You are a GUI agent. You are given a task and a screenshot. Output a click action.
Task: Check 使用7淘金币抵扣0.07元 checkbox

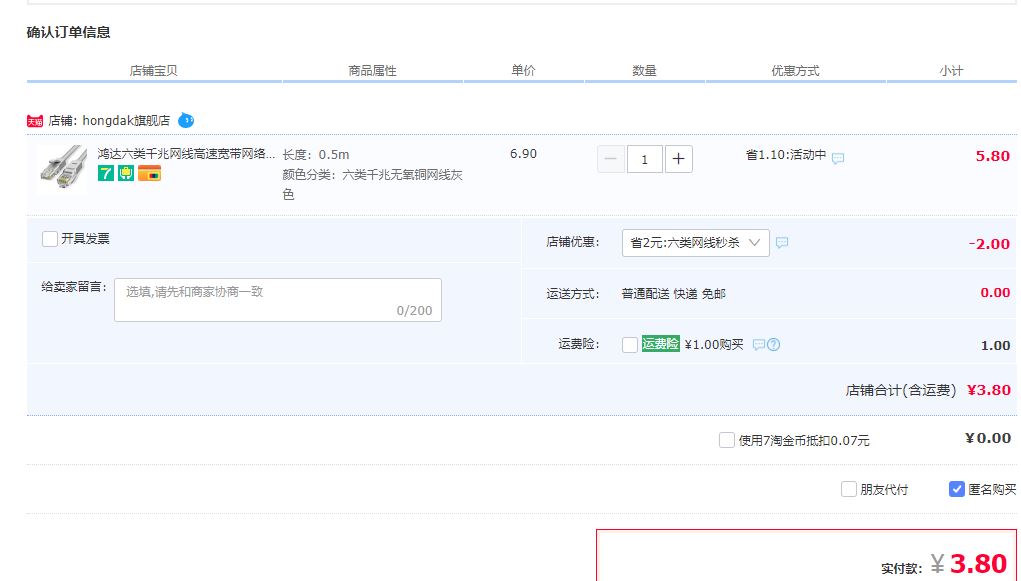tap(727, 440)
